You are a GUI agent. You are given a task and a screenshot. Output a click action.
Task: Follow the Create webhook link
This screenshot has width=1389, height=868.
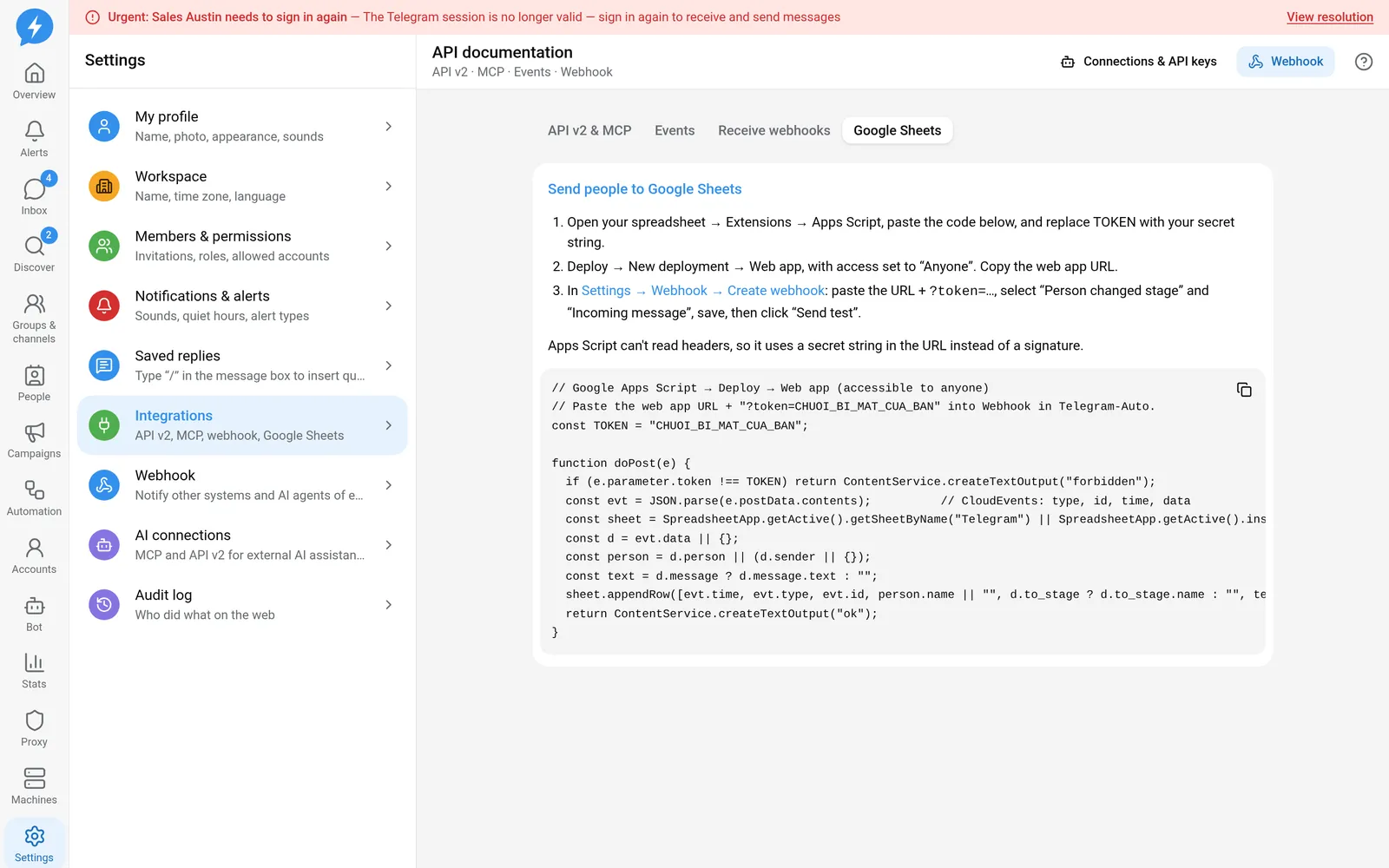pyautogui.click(x=775, y=291)
